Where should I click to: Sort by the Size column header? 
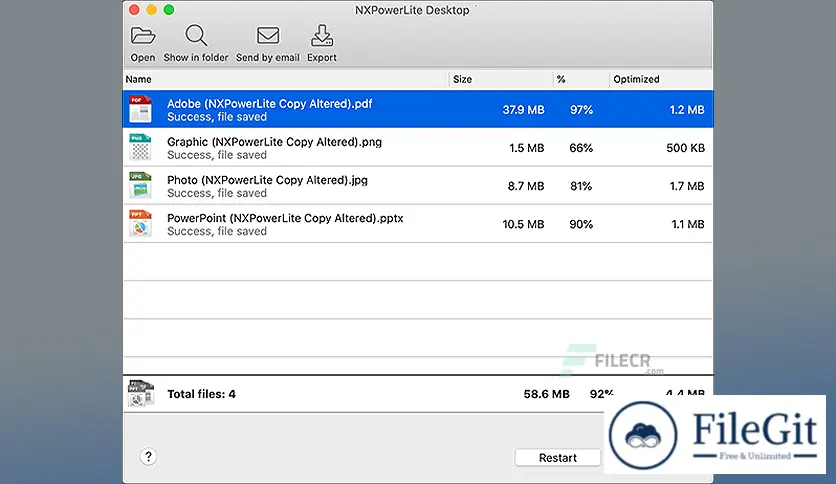point(462,79)
